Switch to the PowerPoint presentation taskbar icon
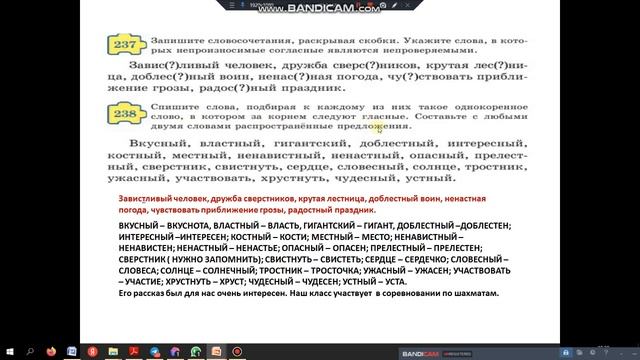 [x=216, y=351]
